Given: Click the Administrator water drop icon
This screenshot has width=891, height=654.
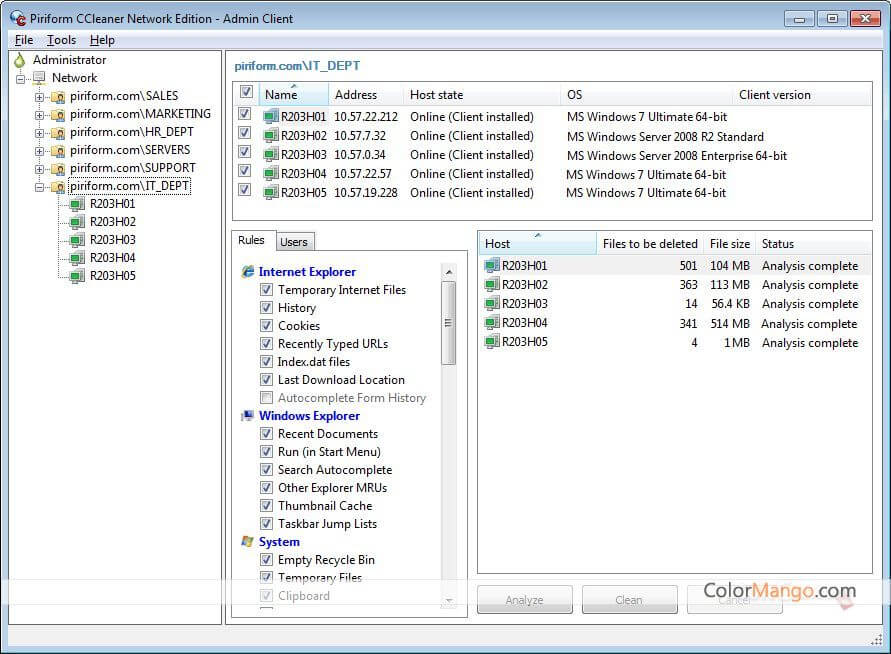Looking at the screenshot, I should tap(19, 60).
